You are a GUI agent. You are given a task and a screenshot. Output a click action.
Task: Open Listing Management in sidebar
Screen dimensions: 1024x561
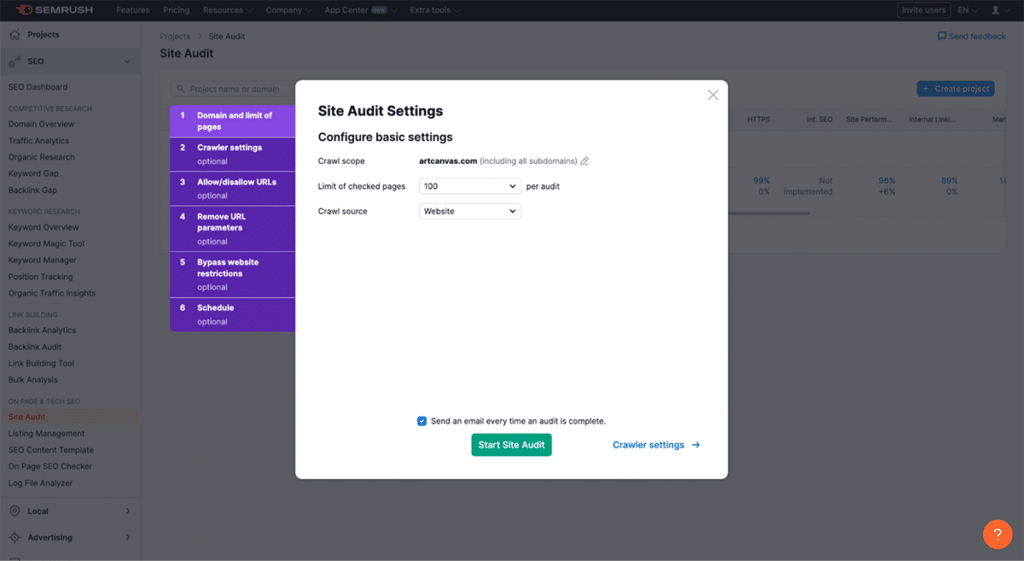[46, 434]
